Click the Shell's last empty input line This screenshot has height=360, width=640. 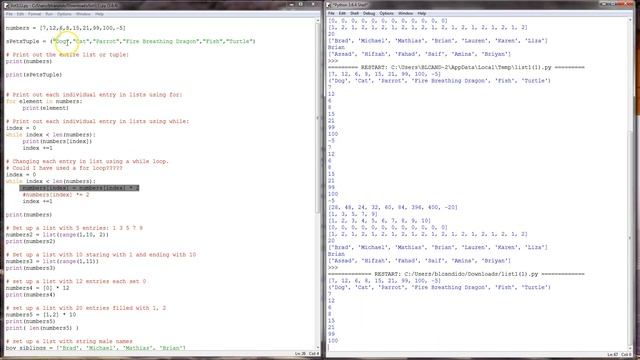coord(478,347)
